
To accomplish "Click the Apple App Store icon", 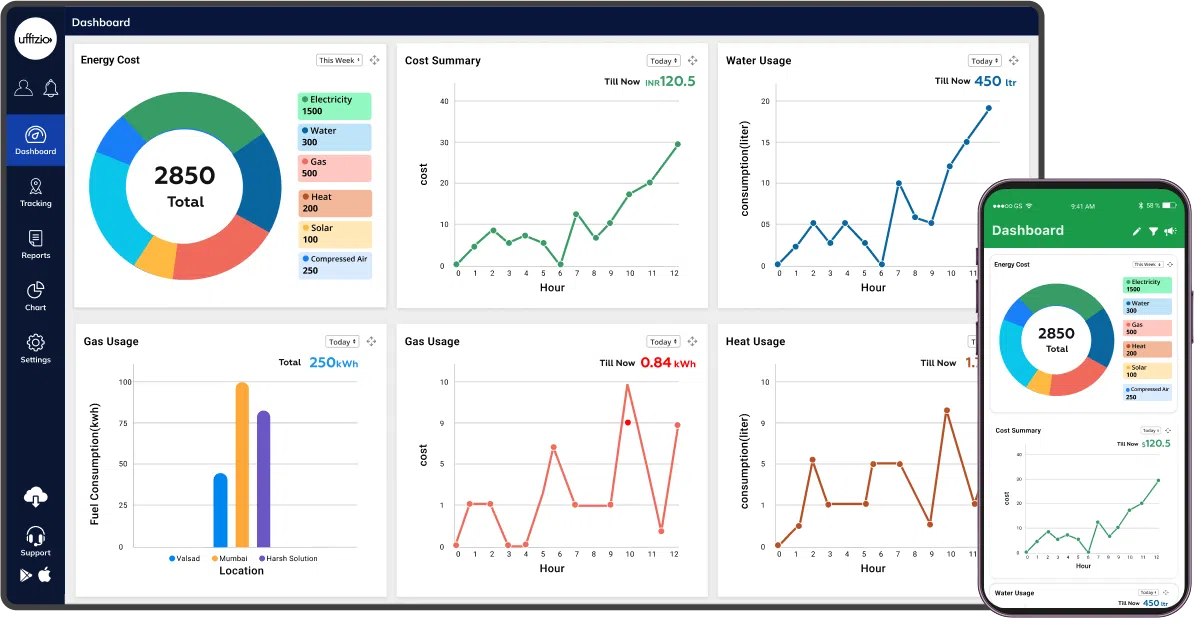I will (x=45, y=574).
